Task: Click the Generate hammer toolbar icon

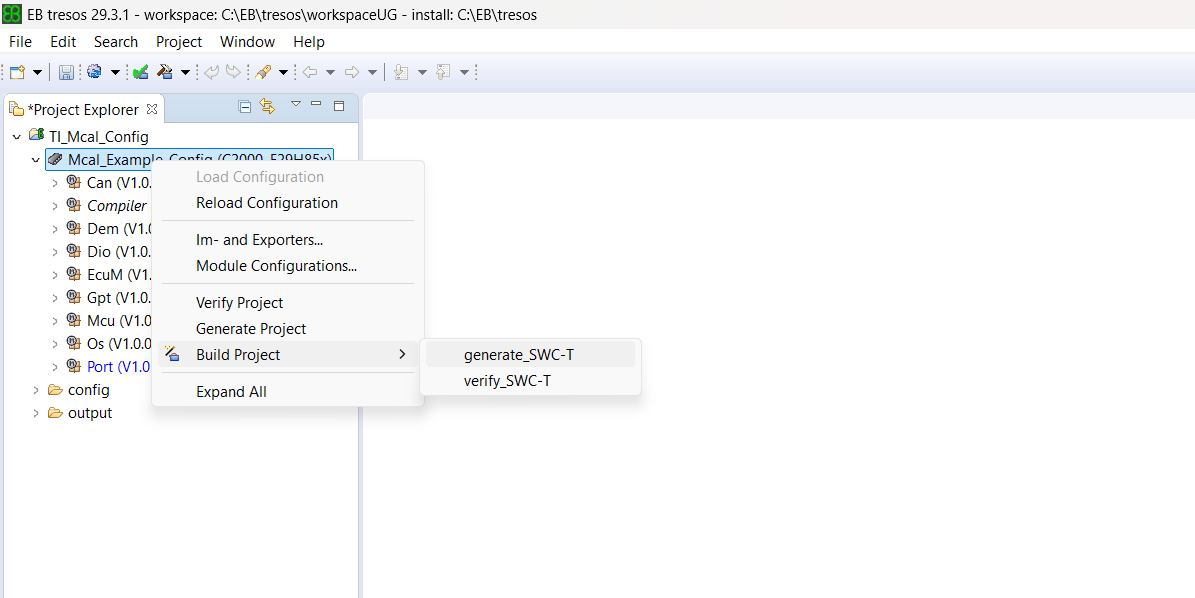Action: coord(166,71)
